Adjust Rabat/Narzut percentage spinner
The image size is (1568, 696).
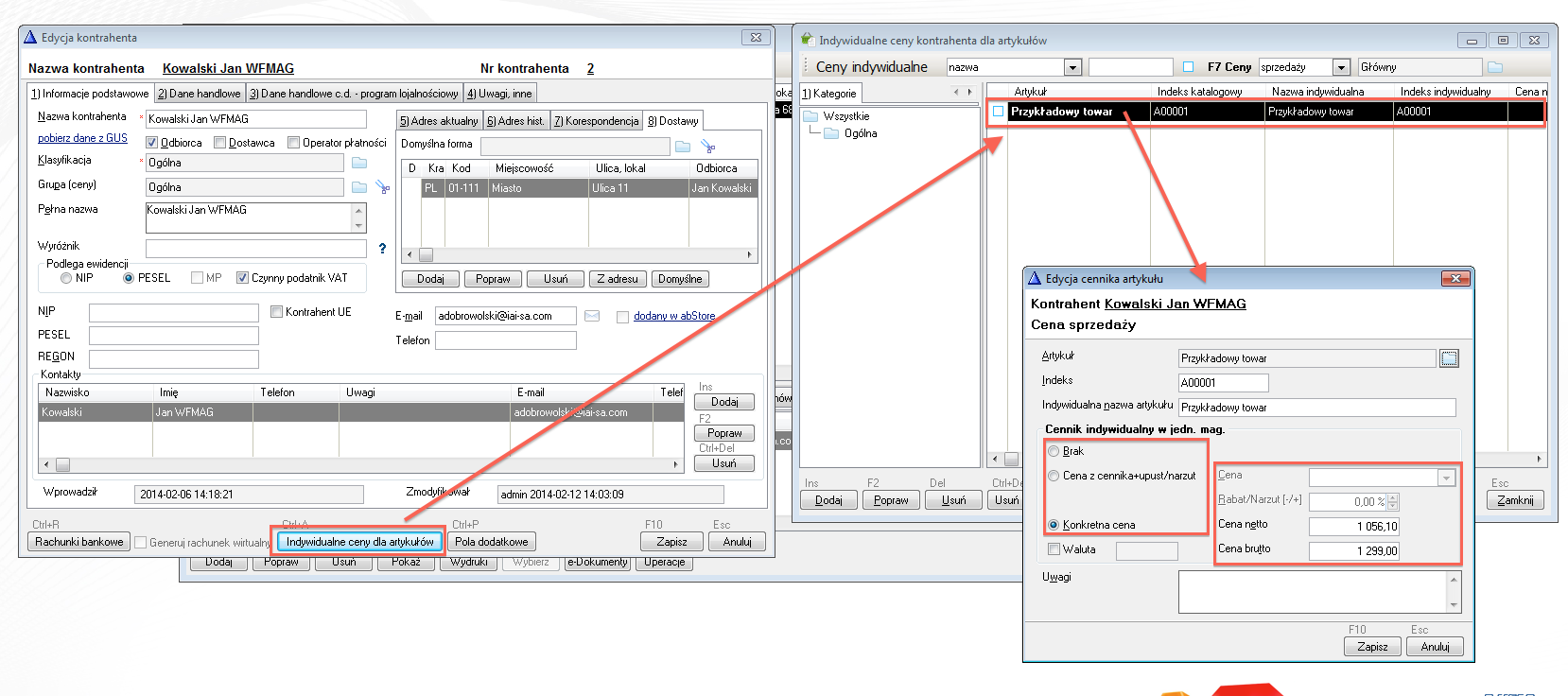coord(1392,502)
